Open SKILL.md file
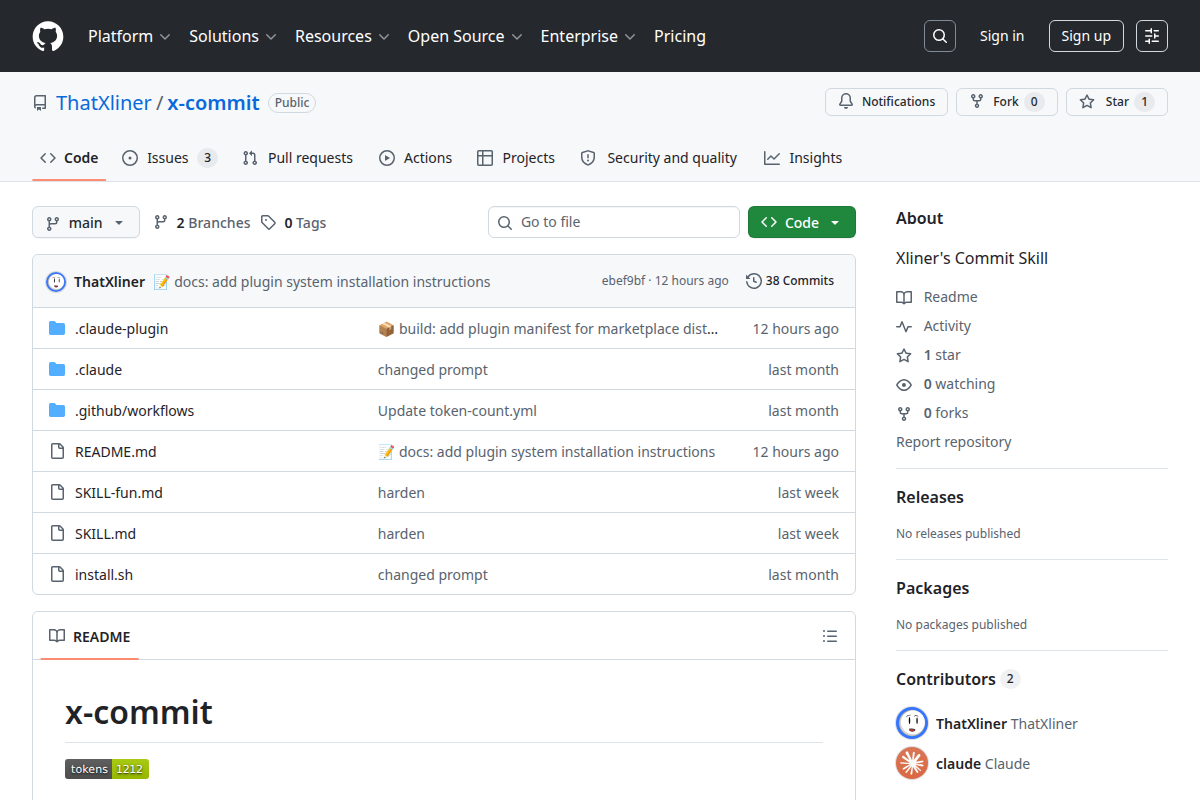 (105, 534)
